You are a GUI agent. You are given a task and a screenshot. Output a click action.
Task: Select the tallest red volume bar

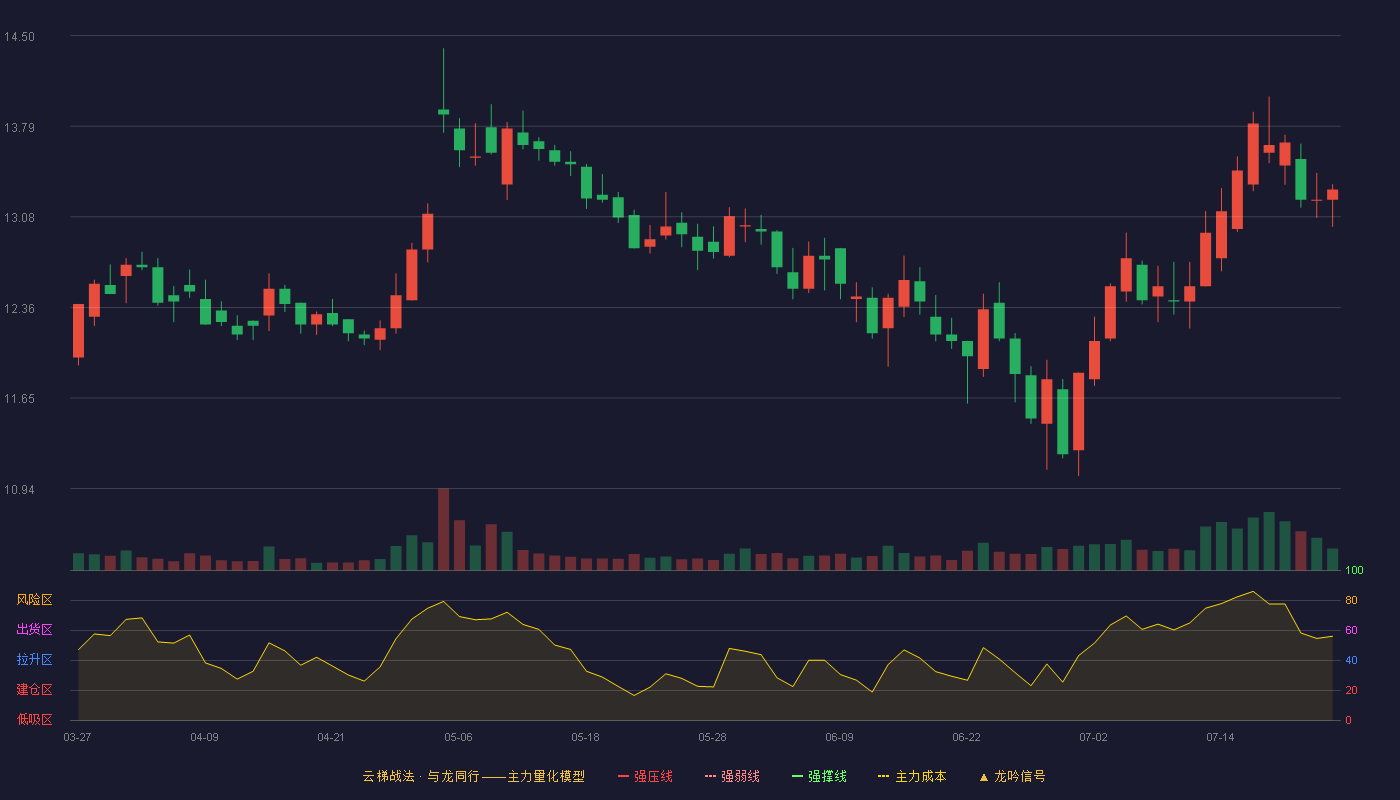443,529
